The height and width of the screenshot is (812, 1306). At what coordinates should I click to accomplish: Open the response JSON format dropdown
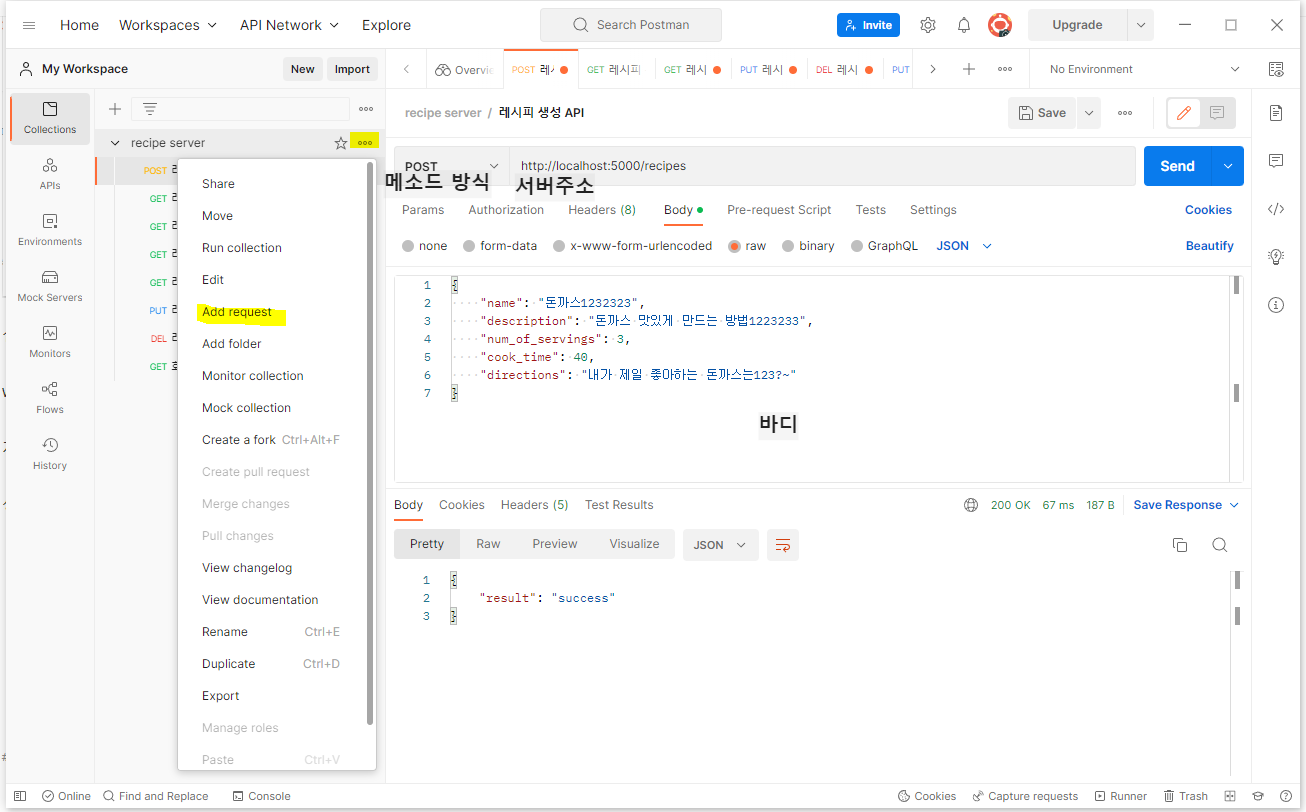[x=720, y=545]
